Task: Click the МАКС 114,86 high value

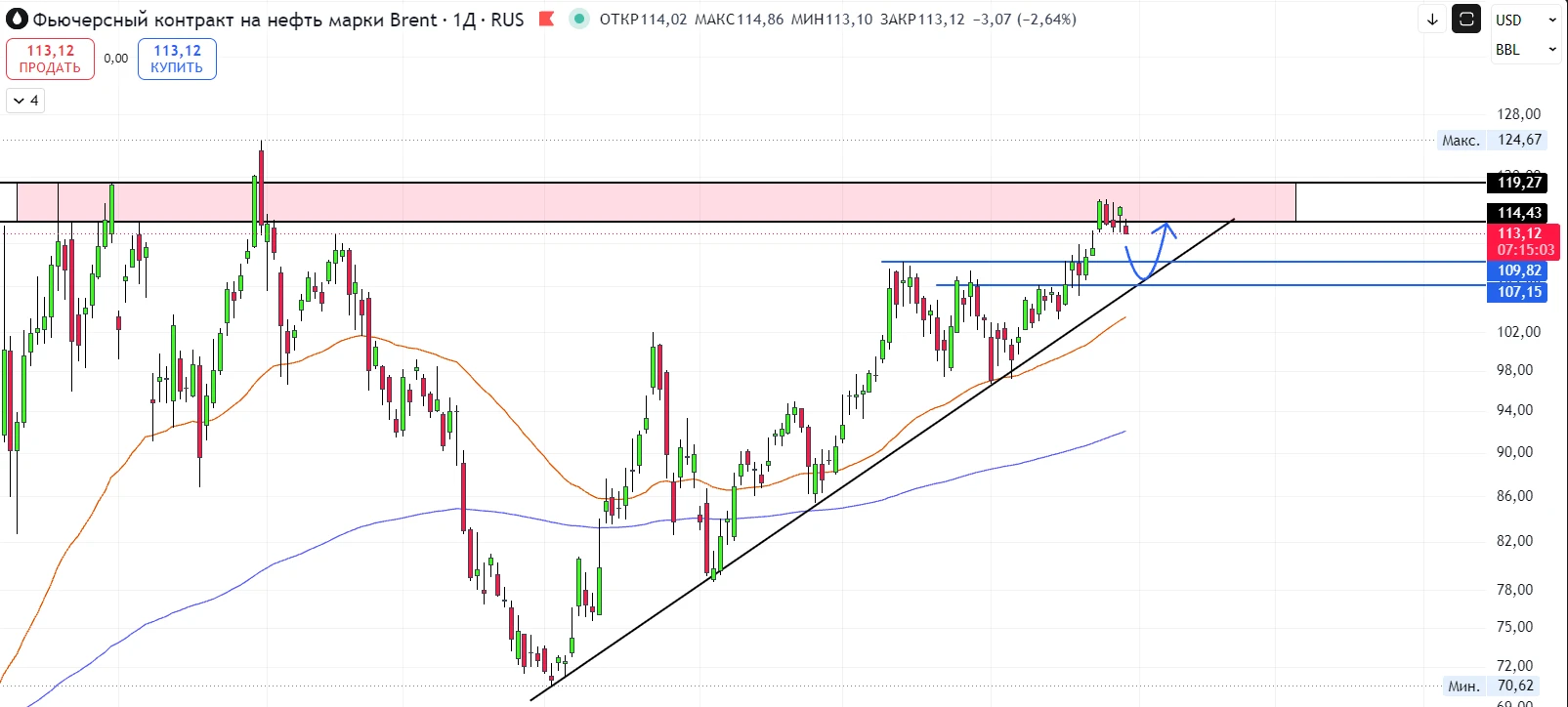Action: click(x=739, y=20)
